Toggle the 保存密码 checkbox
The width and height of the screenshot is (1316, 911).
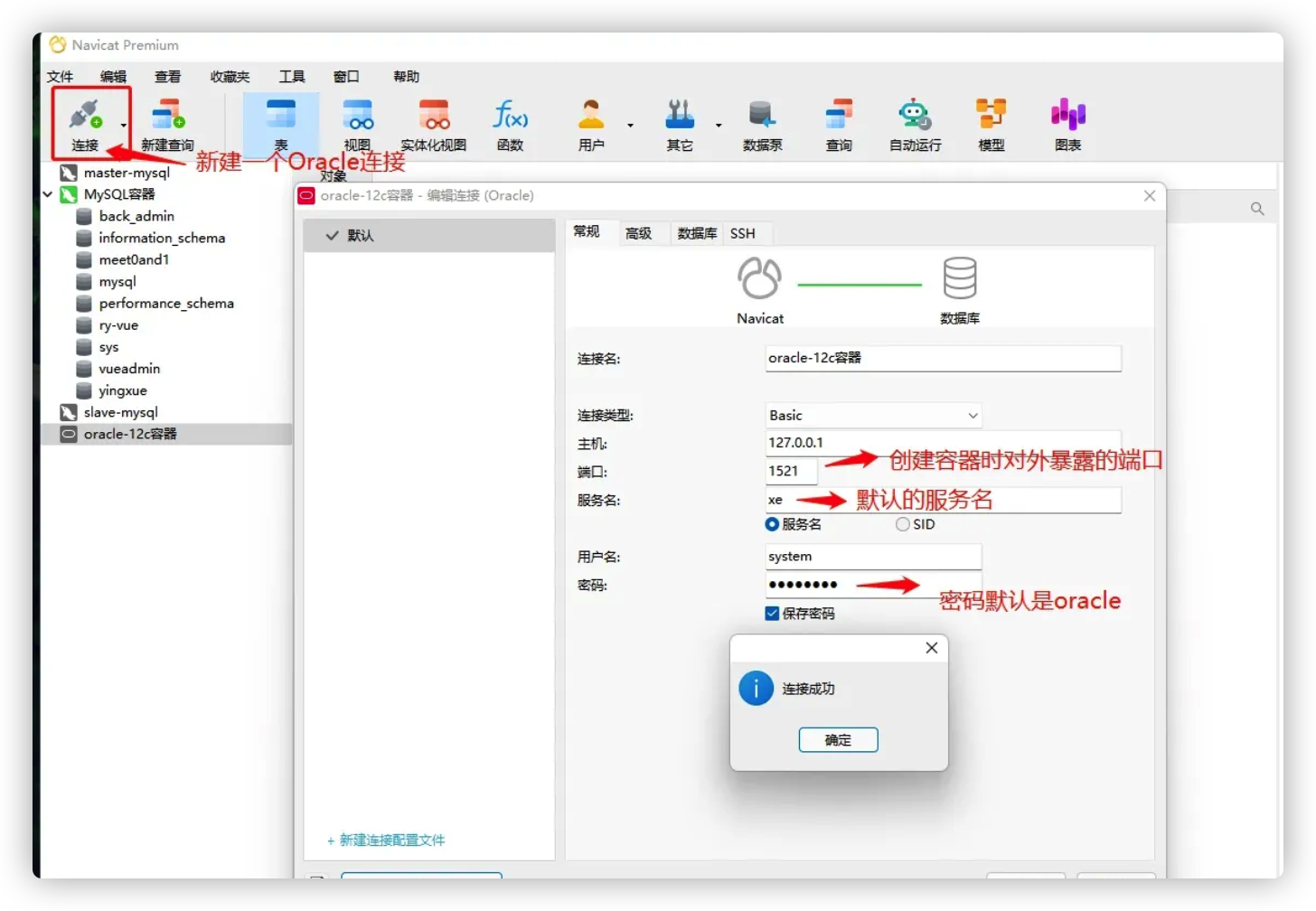pos(773,614)
